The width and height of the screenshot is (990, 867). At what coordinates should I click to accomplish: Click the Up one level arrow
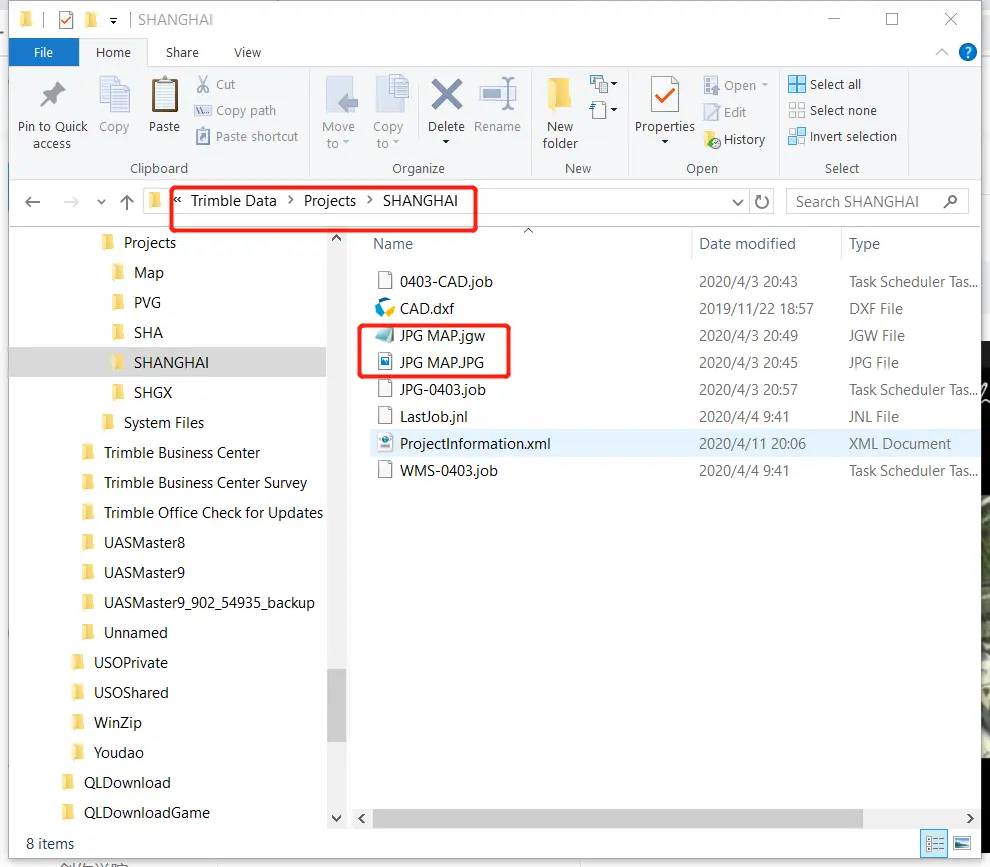127,202
